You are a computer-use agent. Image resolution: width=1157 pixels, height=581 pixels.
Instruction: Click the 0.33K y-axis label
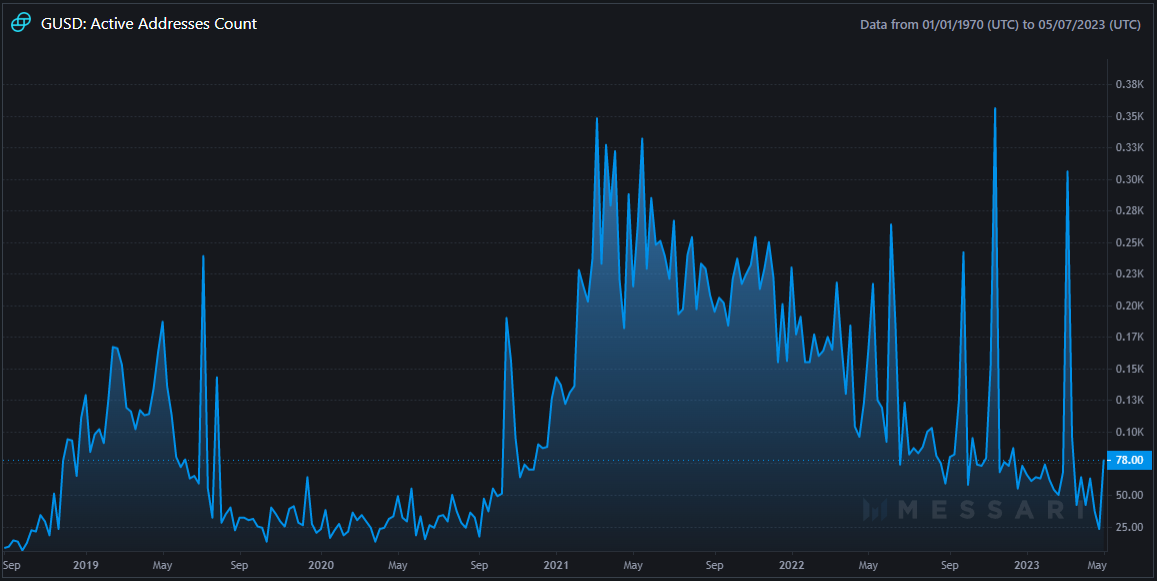pos(1130,148)
